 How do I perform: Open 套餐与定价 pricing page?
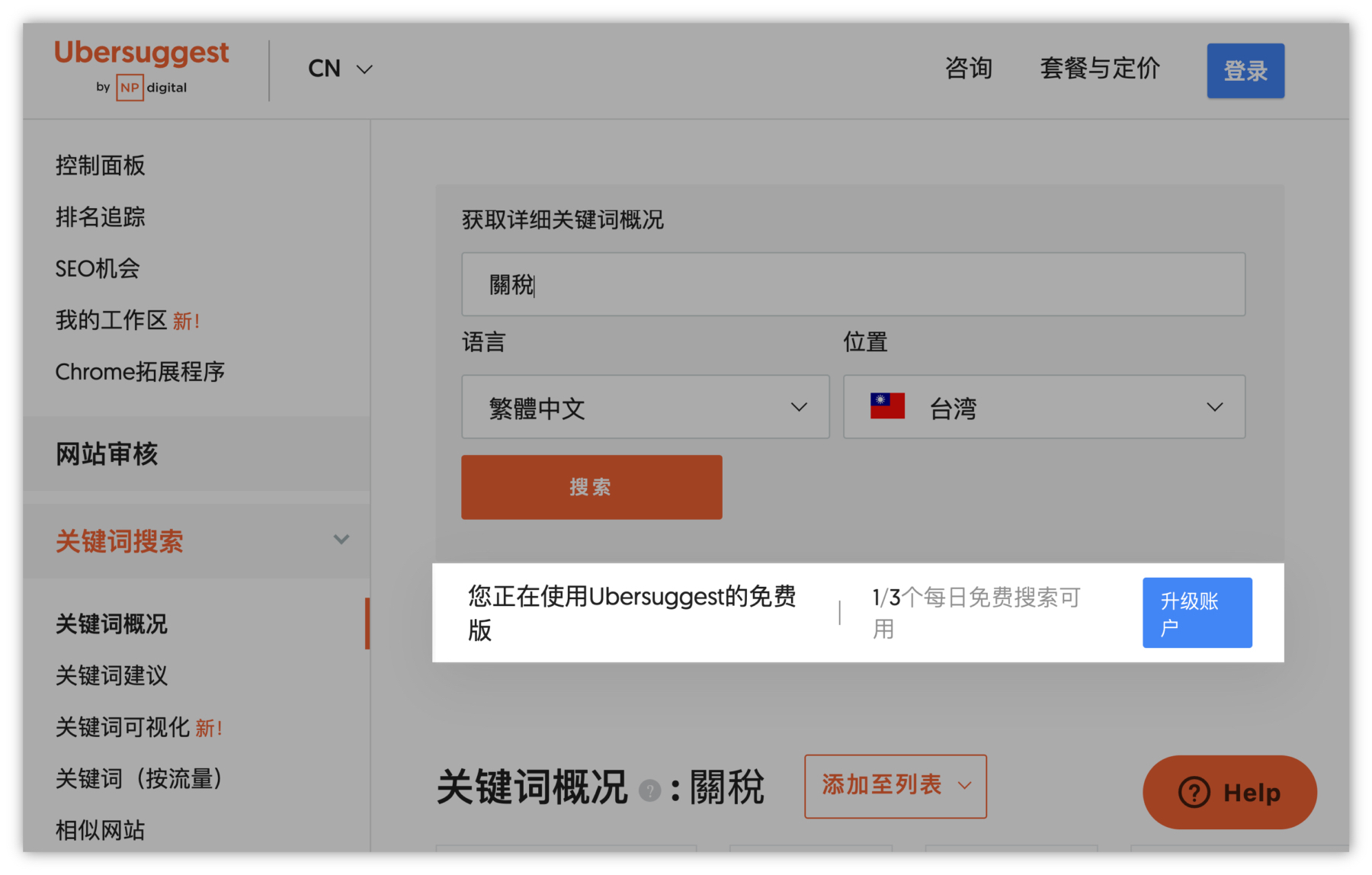pos(1099,69)
